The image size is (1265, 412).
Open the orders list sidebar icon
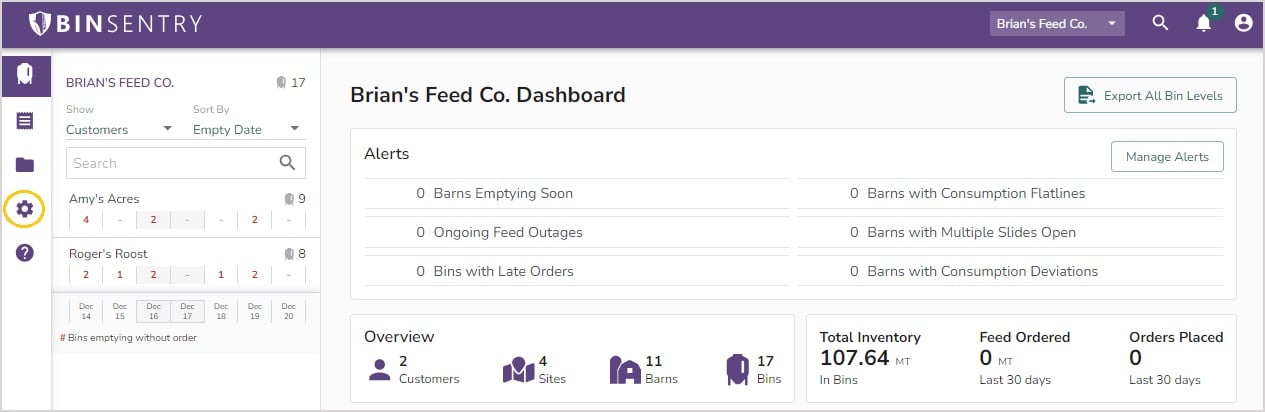coord(25,121)
